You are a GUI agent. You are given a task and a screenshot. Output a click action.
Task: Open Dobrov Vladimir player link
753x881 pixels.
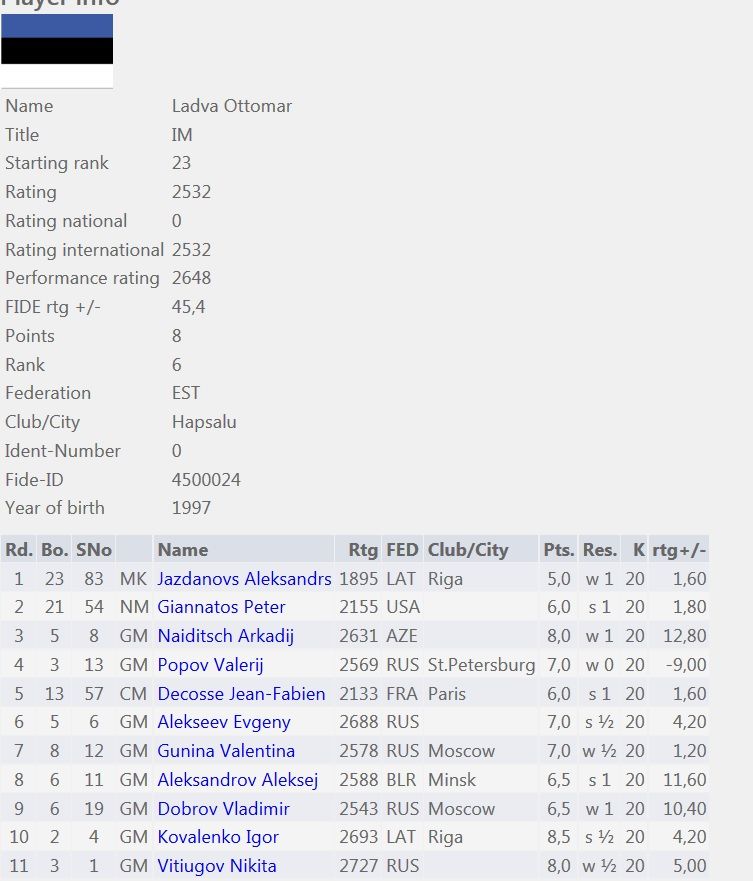tap(223, 809)
